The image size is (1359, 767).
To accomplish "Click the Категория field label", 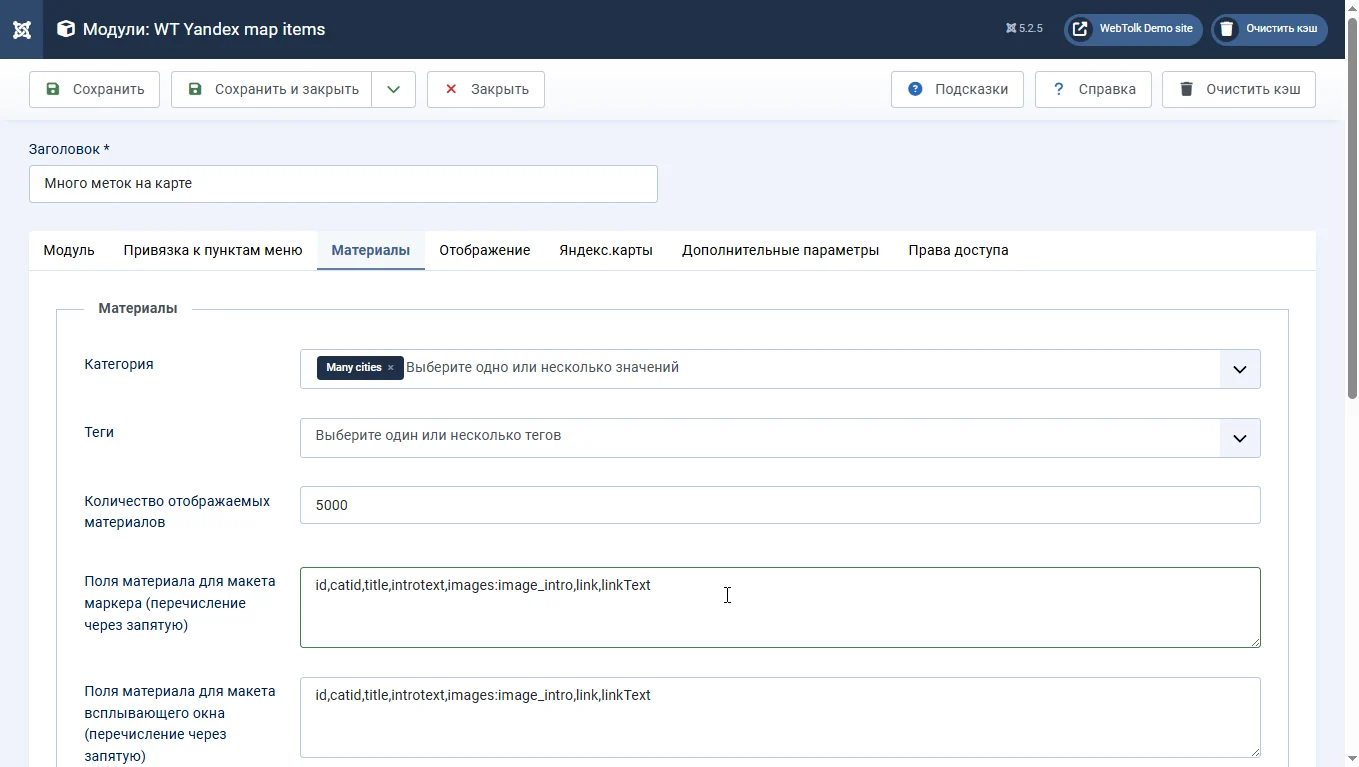I will (119, 364).
